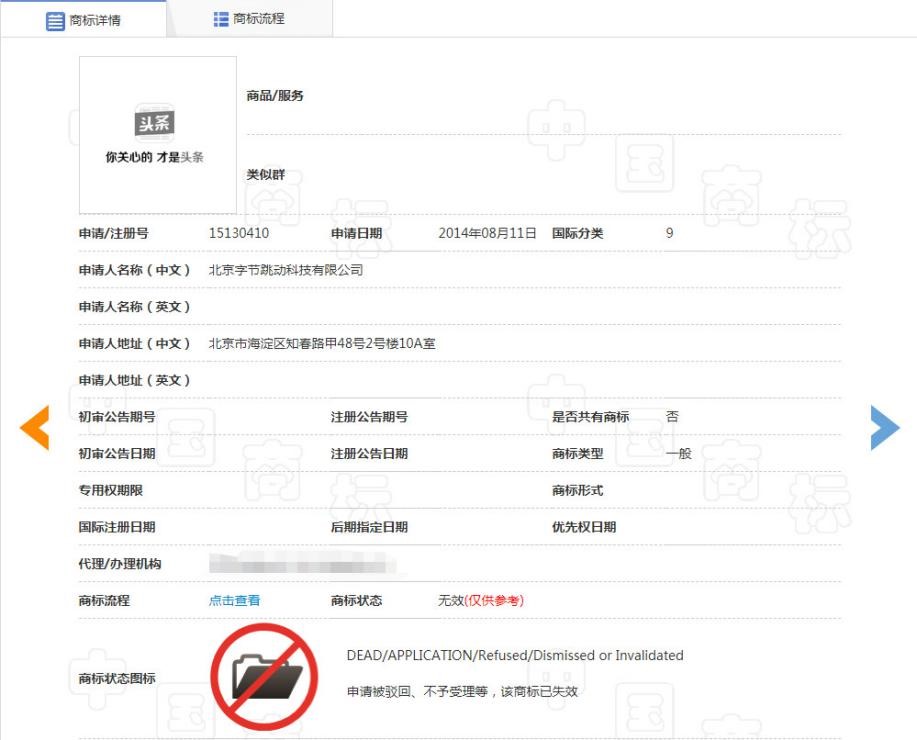Click the DEAD/APPLICATION status description text

pyautogui.click(x=514, y=656)
